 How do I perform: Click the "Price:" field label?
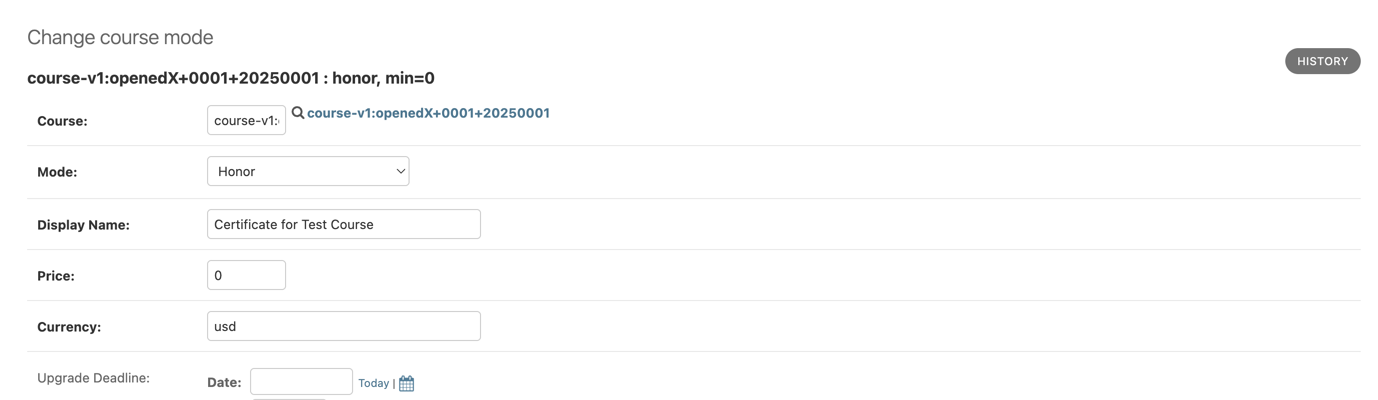(56, 276)
